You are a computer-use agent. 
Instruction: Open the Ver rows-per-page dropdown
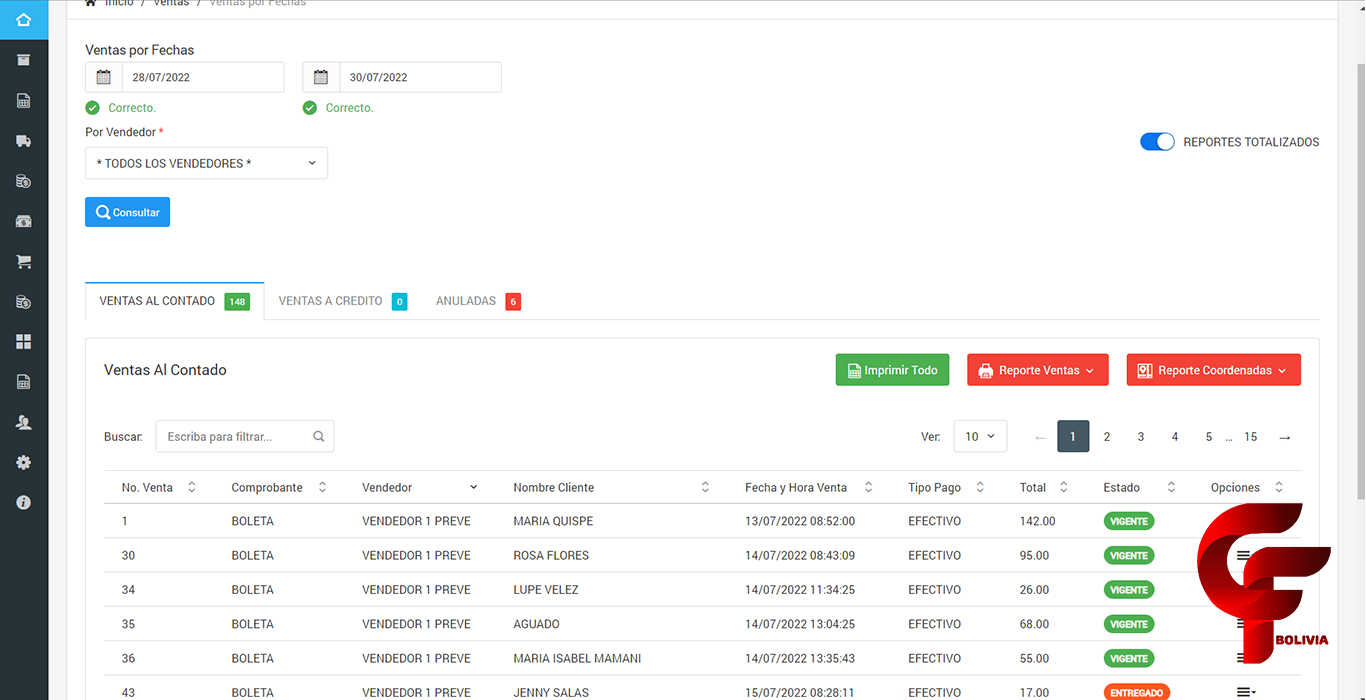(979, 437)
